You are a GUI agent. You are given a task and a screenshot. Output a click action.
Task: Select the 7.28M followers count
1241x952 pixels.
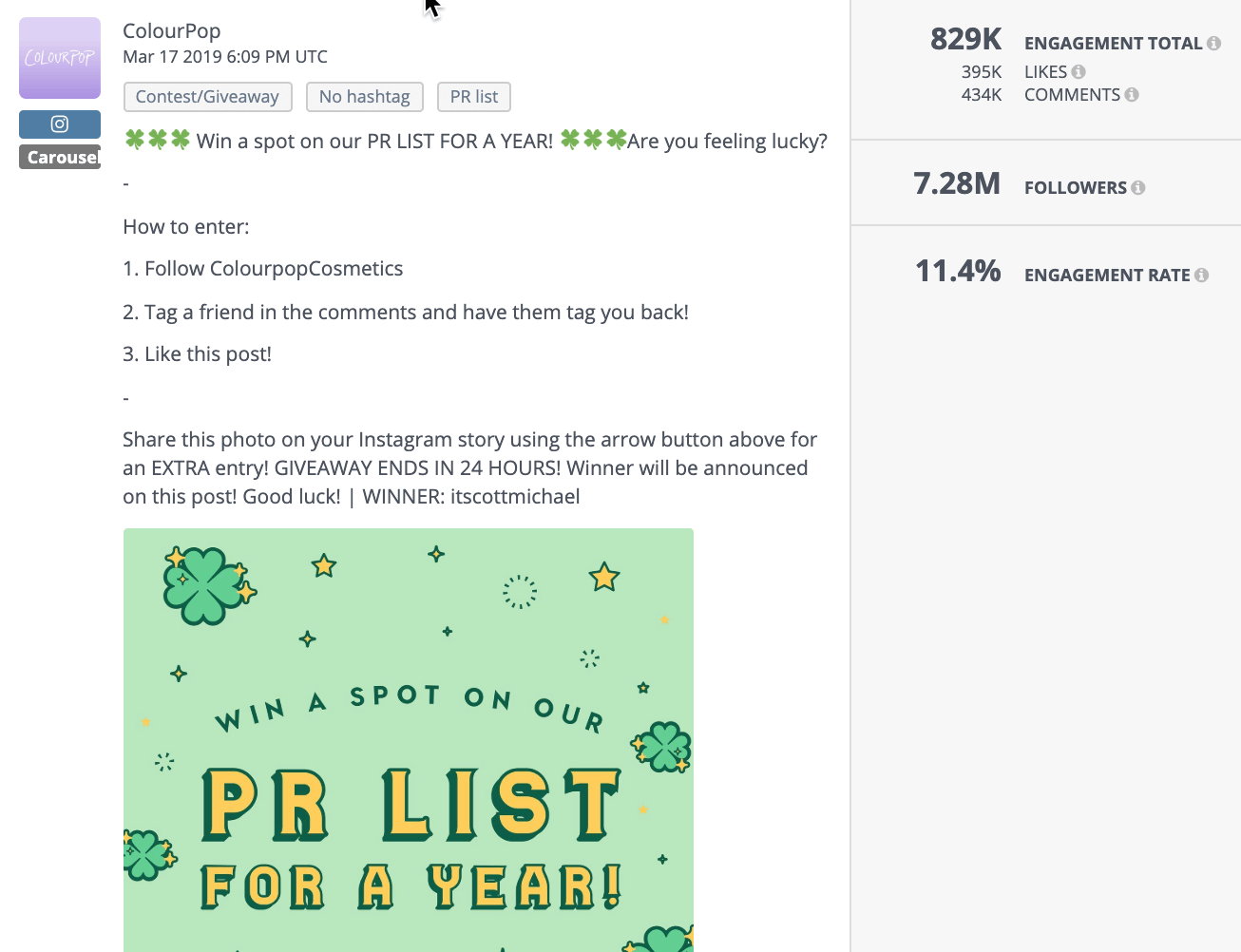[x=957, y=183]
